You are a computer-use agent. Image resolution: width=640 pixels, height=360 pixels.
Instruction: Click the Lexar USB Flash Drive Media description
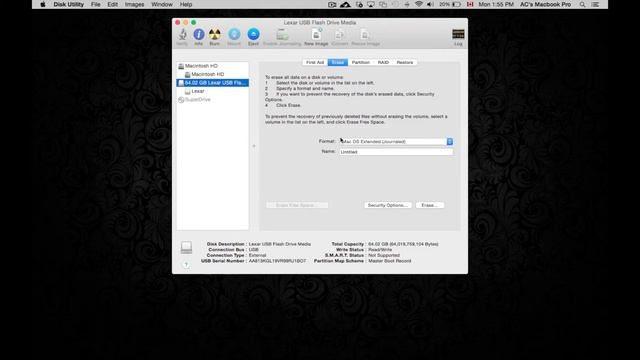280,244
